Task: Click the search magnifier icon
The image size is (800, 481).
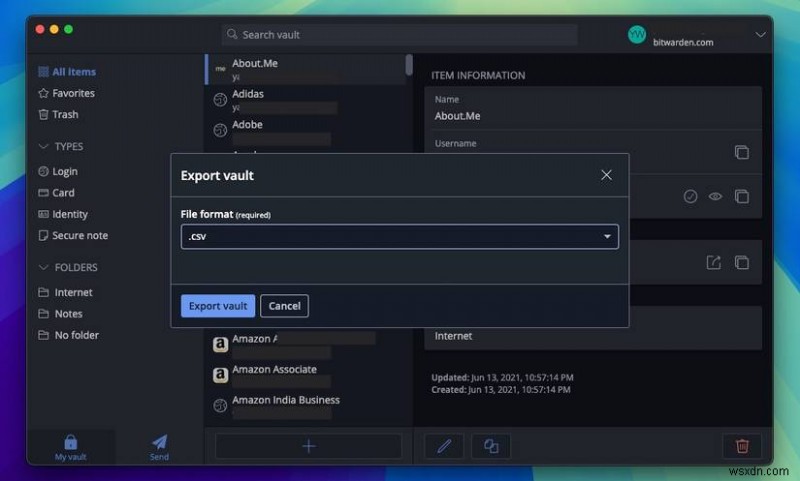Action: 232,34
